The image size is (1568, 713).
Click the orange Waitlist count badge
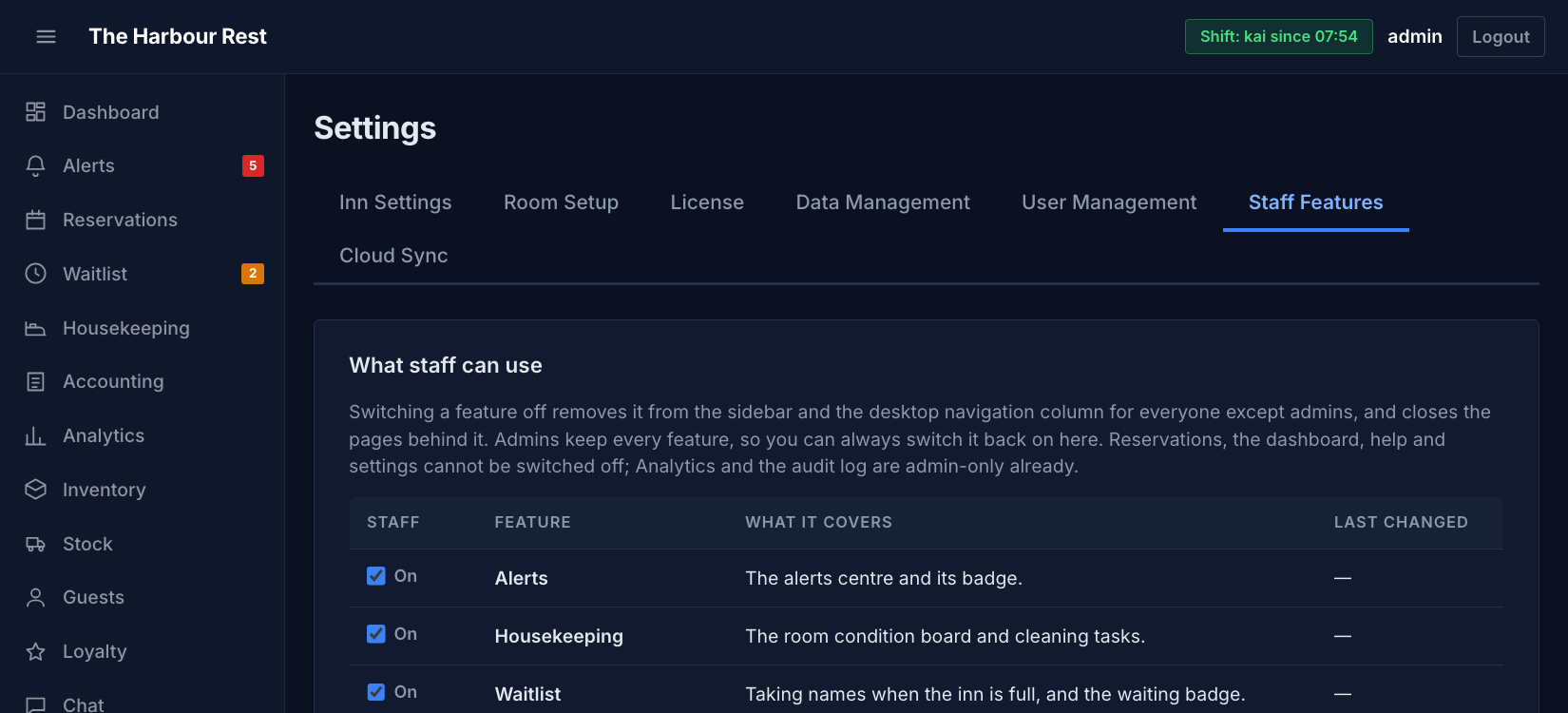tap(253, 274)
